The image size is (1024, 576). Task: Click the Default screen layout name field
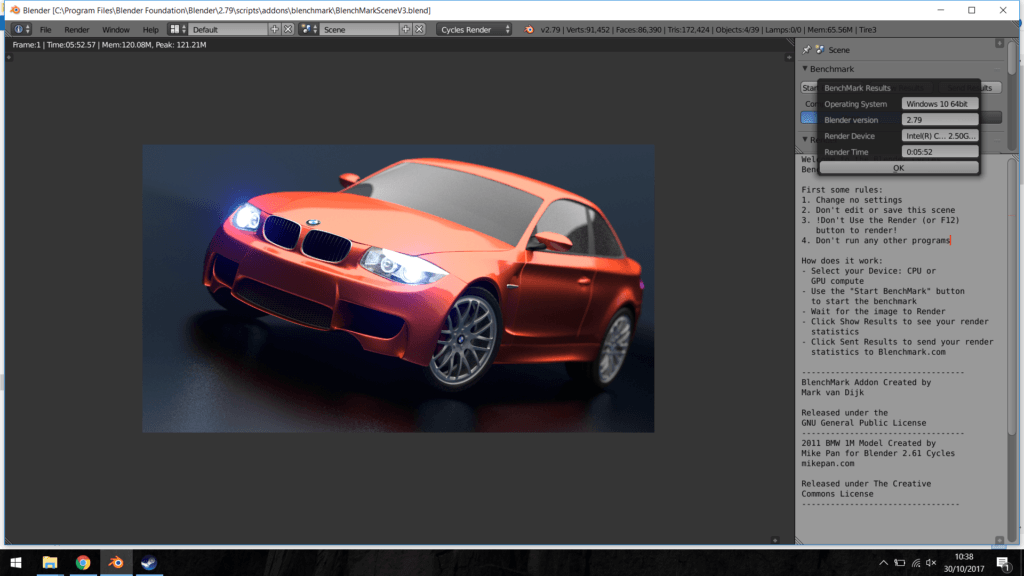(x=228, y=29)
